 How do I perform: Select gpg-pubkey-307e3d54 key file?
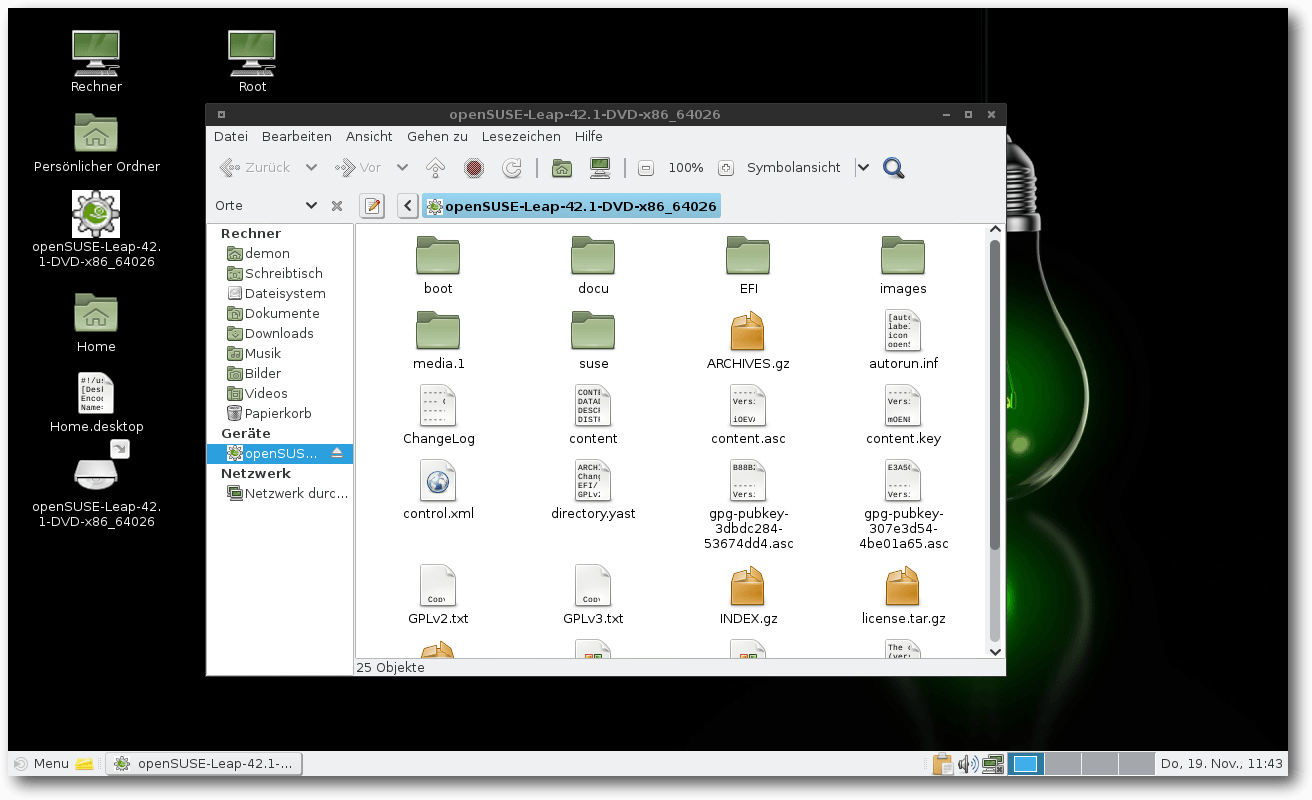point(903,506)
